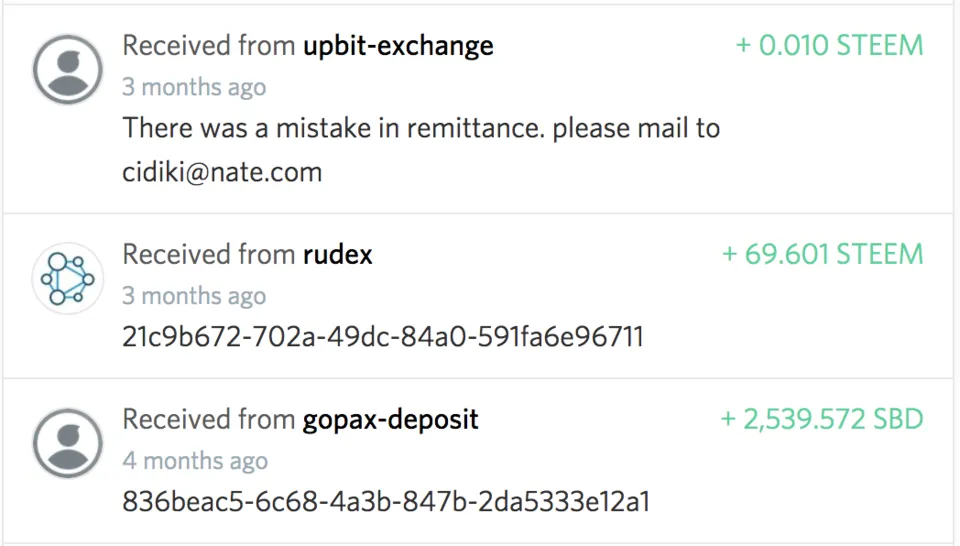960x546 pixels.
Task: Visit the rudex account profile link
Action: point(337,254)
